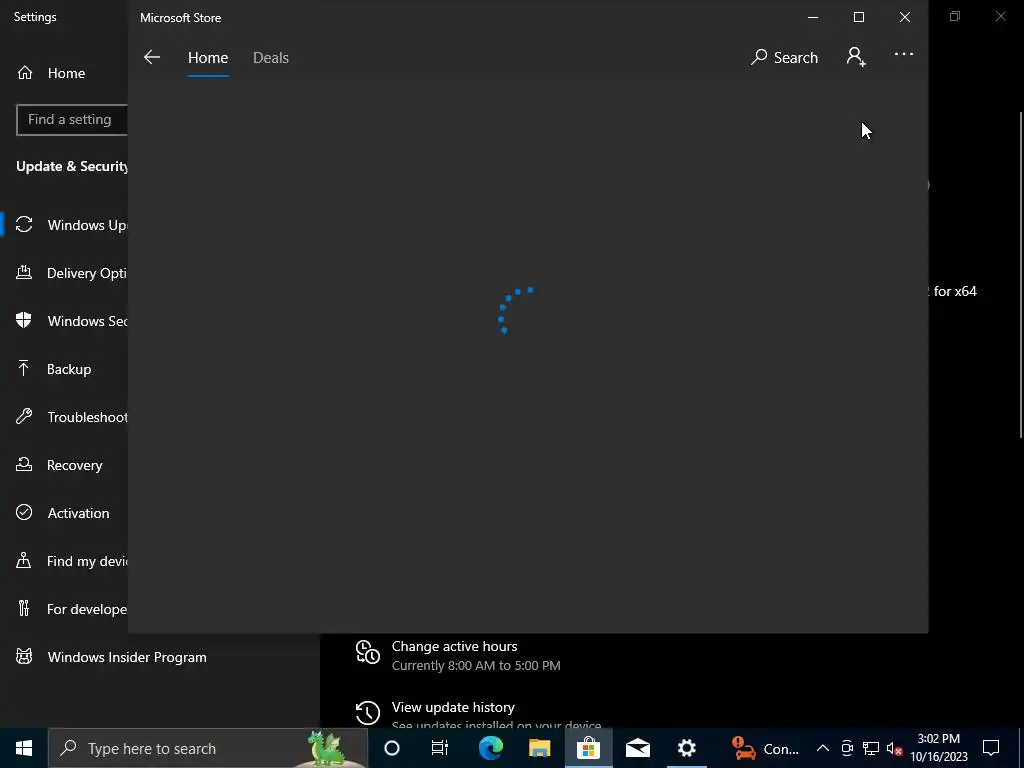Image resolution: width=1024 pixels, height=768 pixels.
Task: Open Troubleshoot settings
Action: point(64,417)
